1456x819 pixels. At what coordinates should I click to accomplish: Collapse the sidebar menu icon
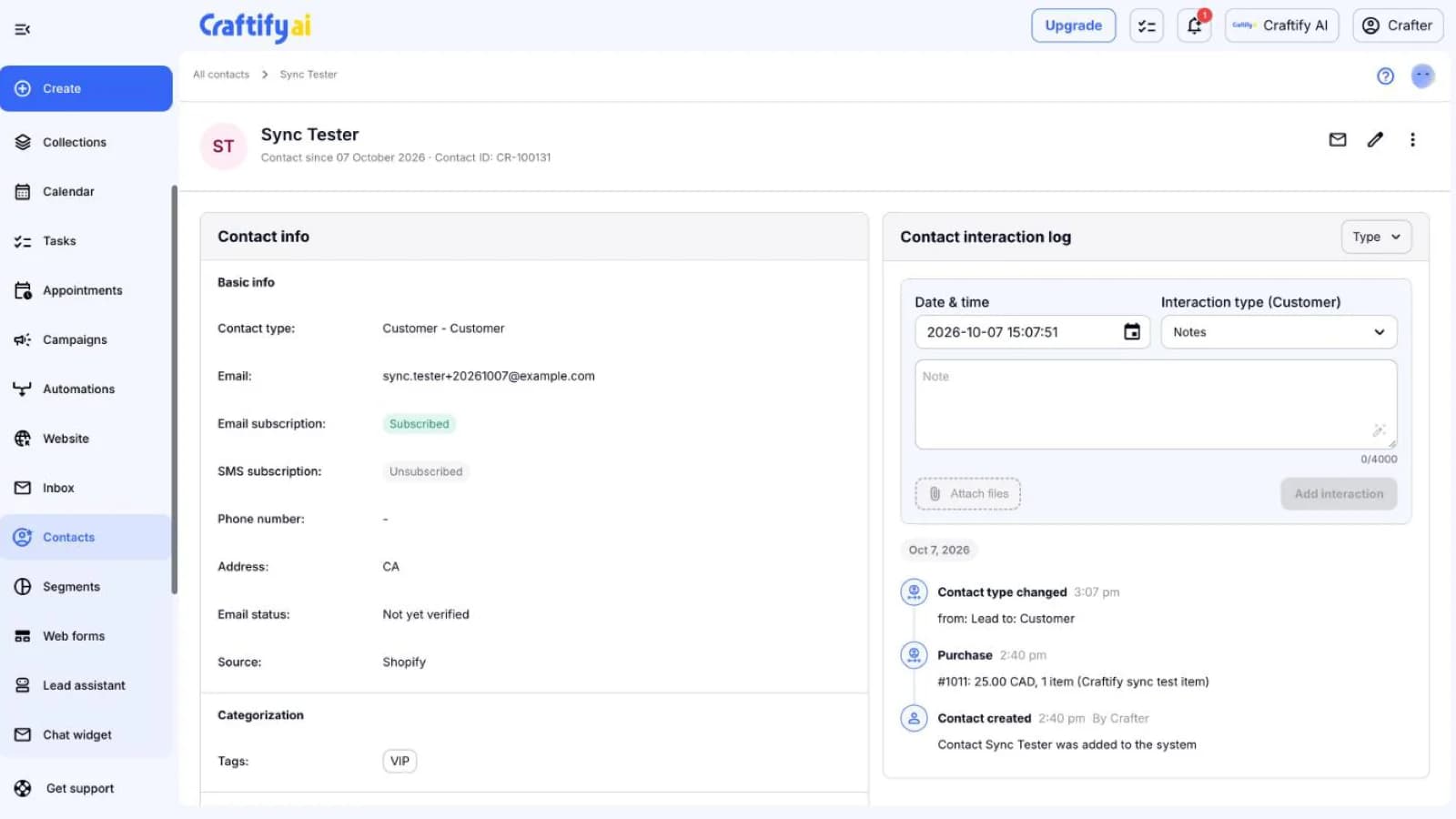pyautogui.click(x=23, y=29)
